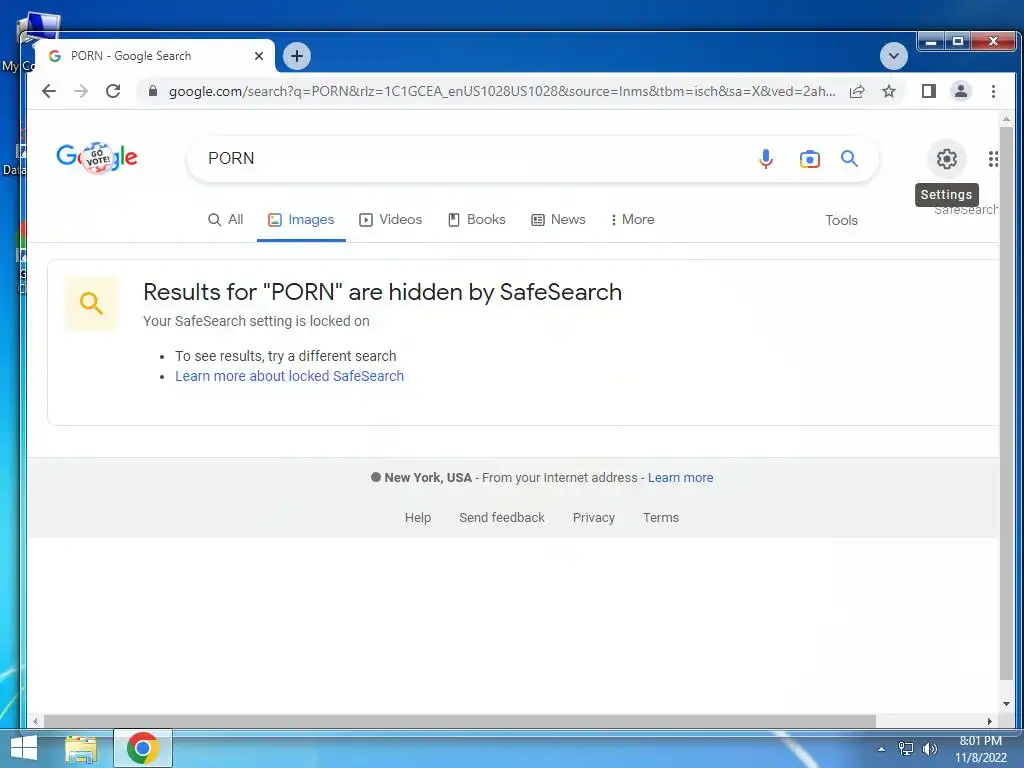
Task: Click the Chrome taskbar icon
Action: click(142, 748)
